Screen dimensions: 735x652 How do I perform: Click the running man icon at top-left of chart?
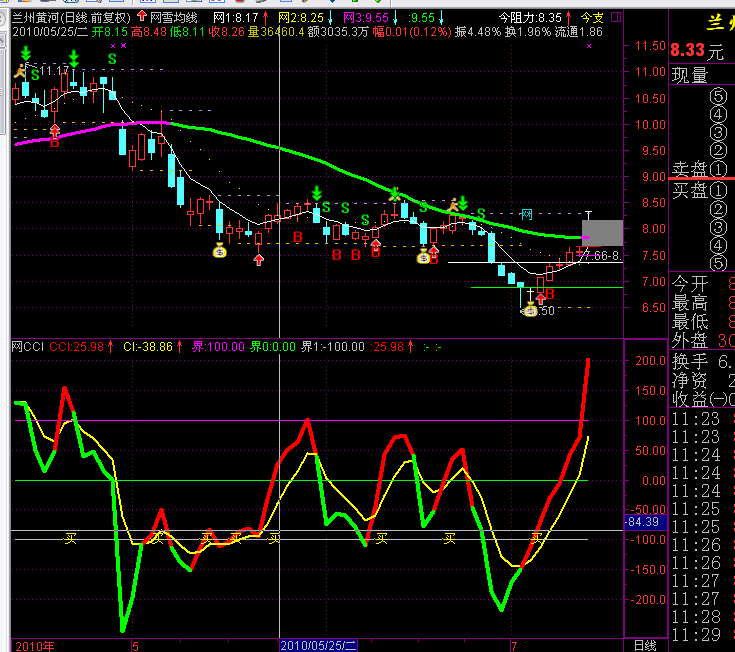click(20, 70)
